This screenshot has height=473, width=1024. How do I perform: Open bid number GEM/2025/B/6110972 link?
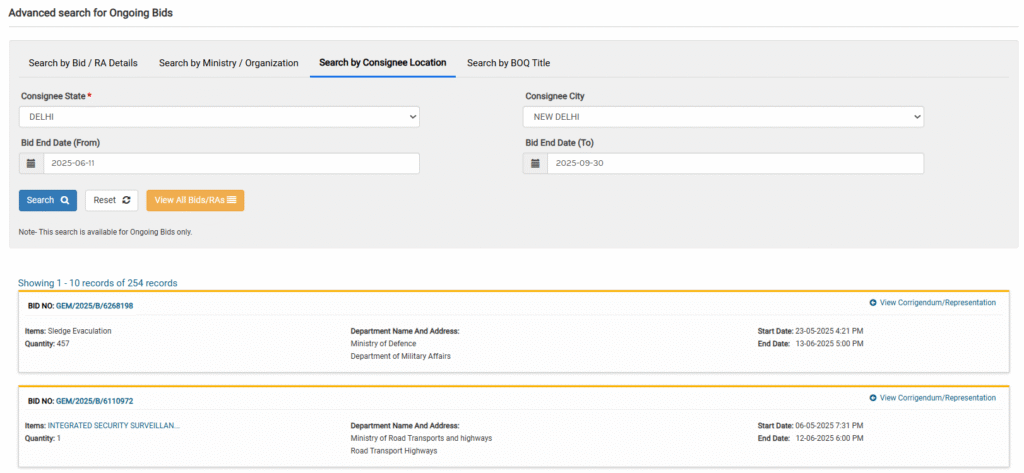95,401
